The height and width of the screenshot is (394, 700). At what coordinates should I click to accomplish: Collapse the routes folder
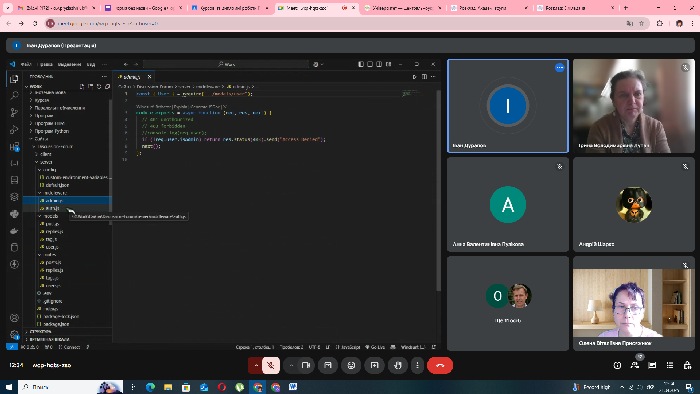click(x=49, y=254)
